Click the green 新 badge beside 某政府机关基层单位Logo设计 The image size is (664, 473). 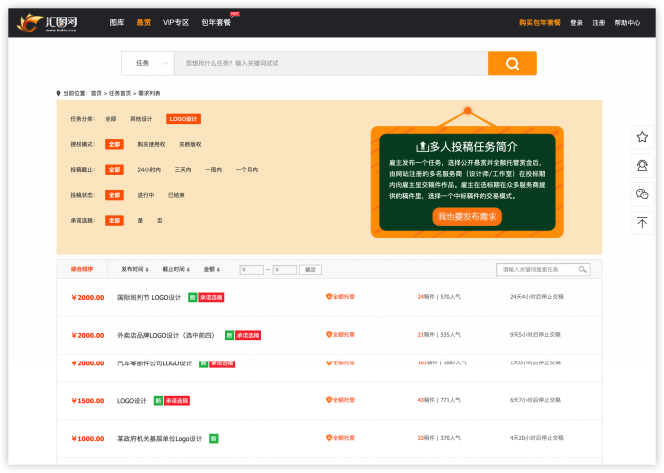[214, 439]
